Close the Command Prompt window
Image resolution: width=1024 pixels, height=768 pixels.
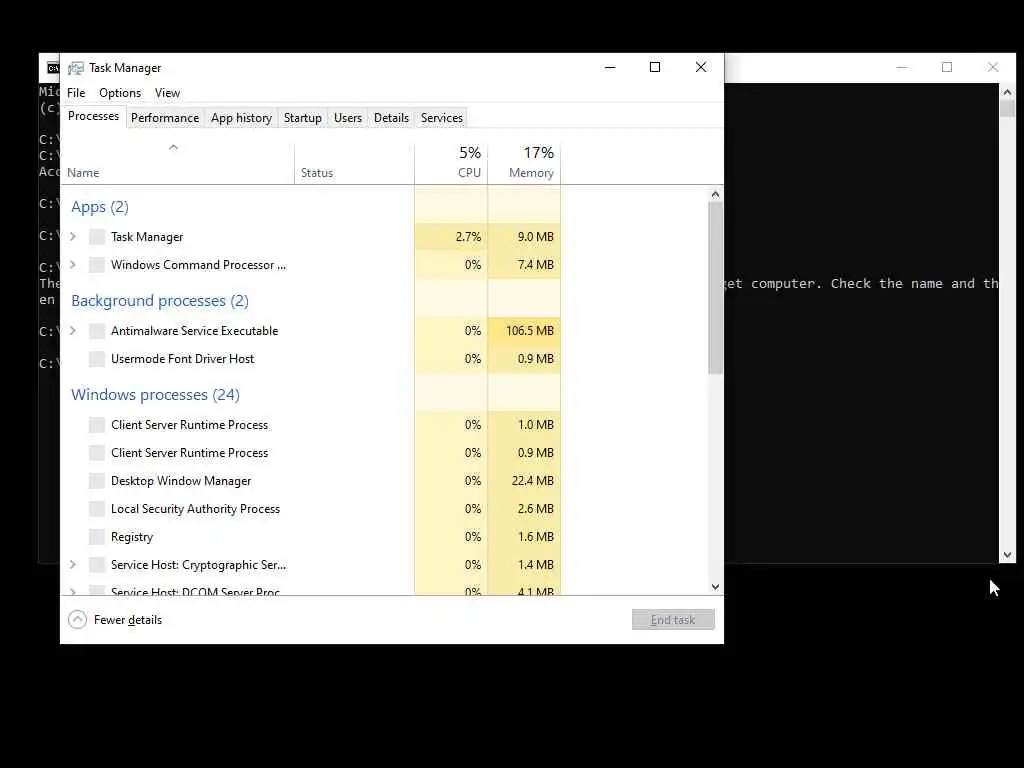point(993,67)
